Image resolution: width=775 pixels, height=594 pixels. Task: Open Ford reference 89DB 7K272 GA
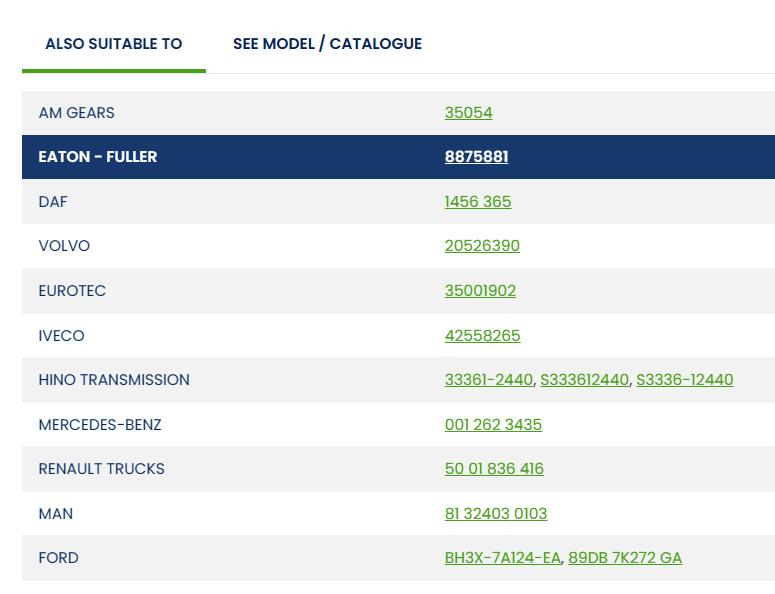[x=624, y=558]
